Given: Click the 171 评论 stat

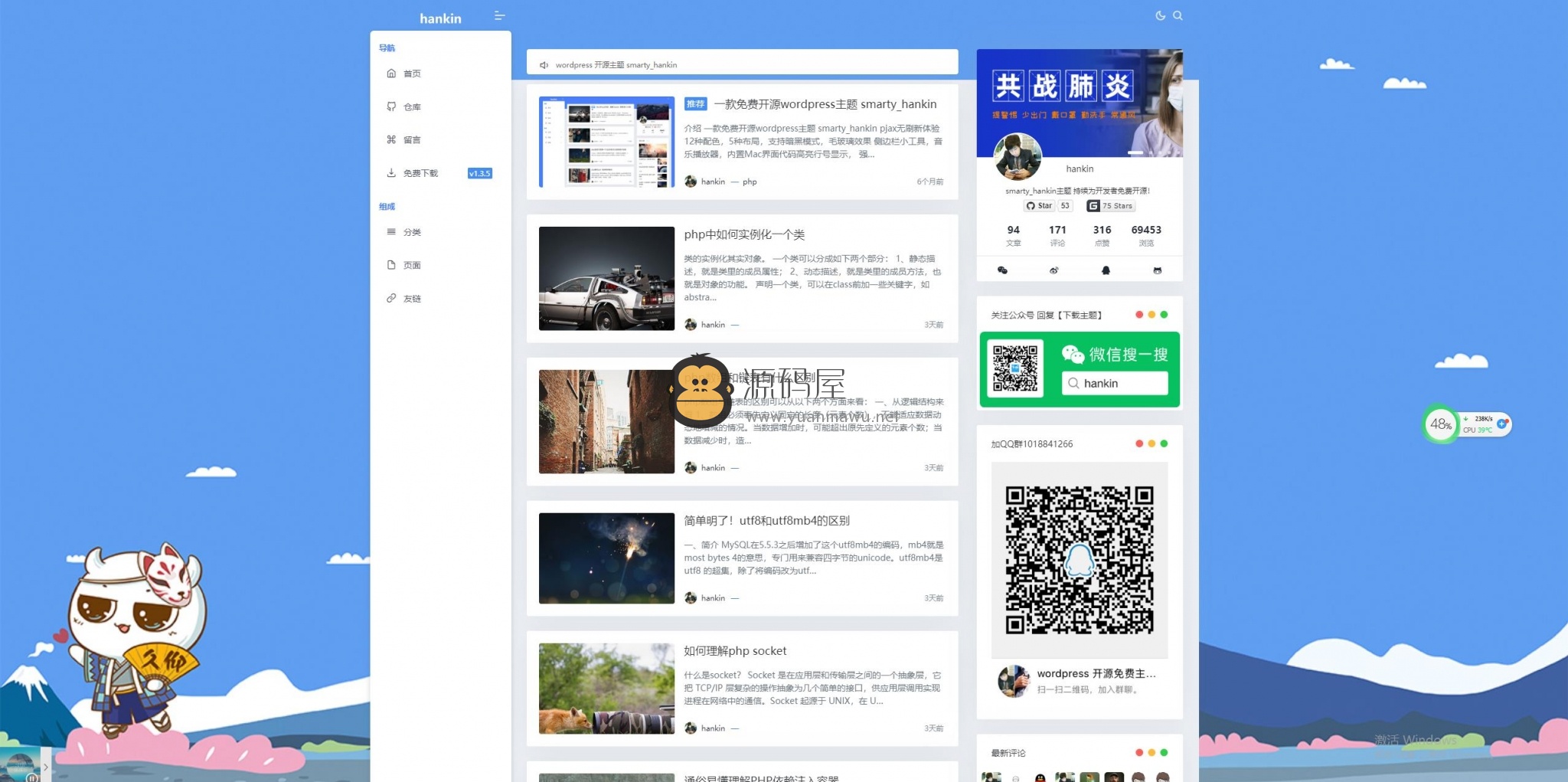Looking at the screenshot, I should tap(1057, 236).
